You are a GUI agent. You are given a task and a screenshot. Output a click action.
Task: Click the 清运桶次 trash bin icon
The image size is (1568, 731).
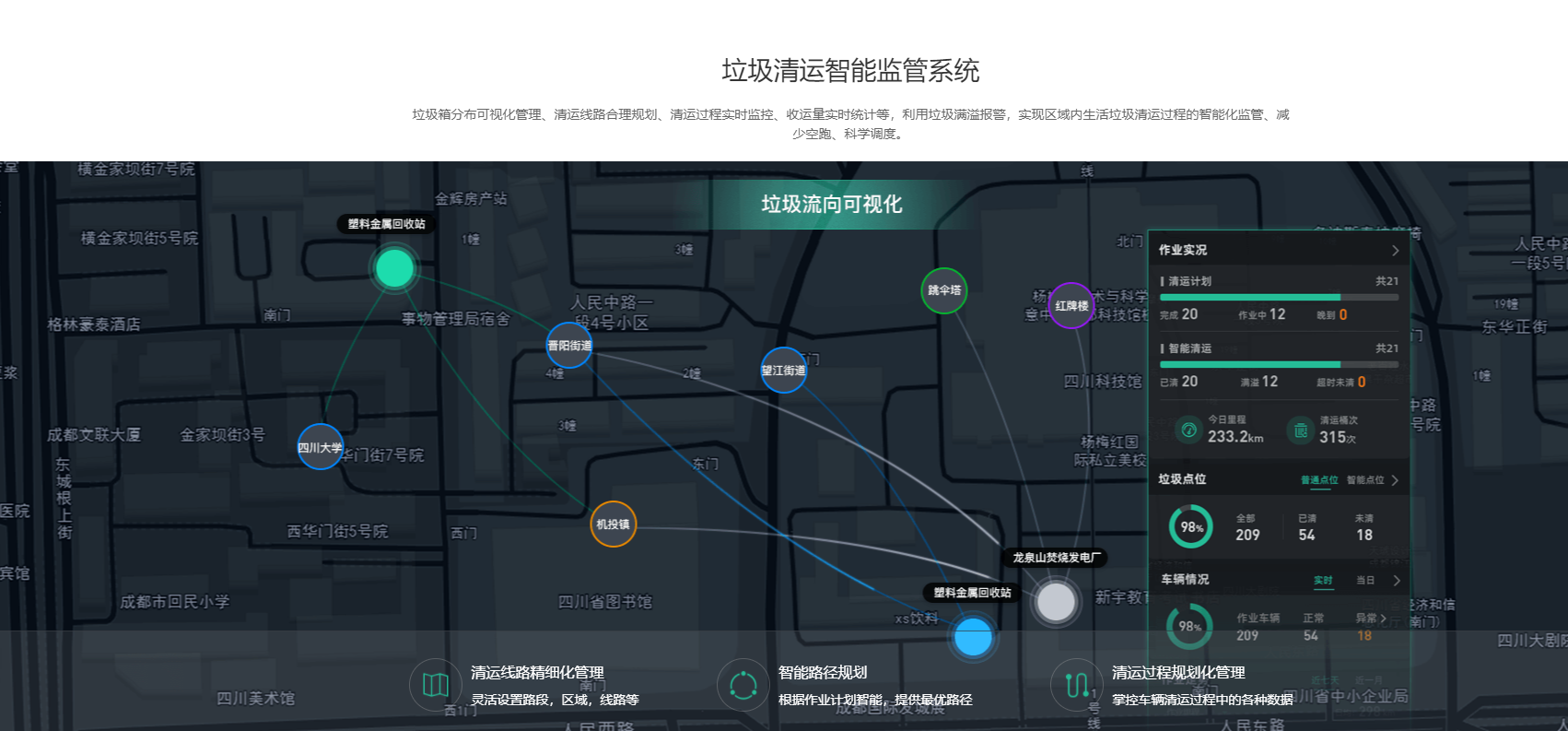(1300, 430)
